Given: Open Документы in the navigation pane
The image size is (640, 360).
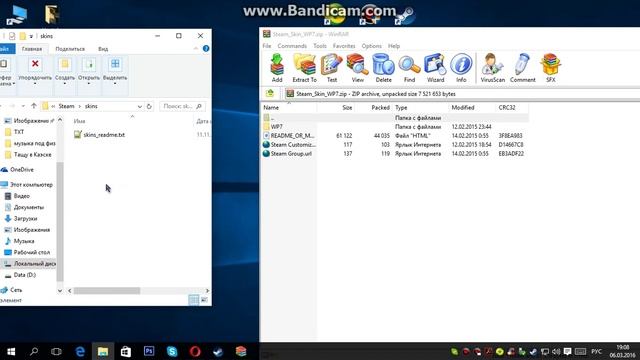Looking at the screenshot, I should click(x=24, y=207).
